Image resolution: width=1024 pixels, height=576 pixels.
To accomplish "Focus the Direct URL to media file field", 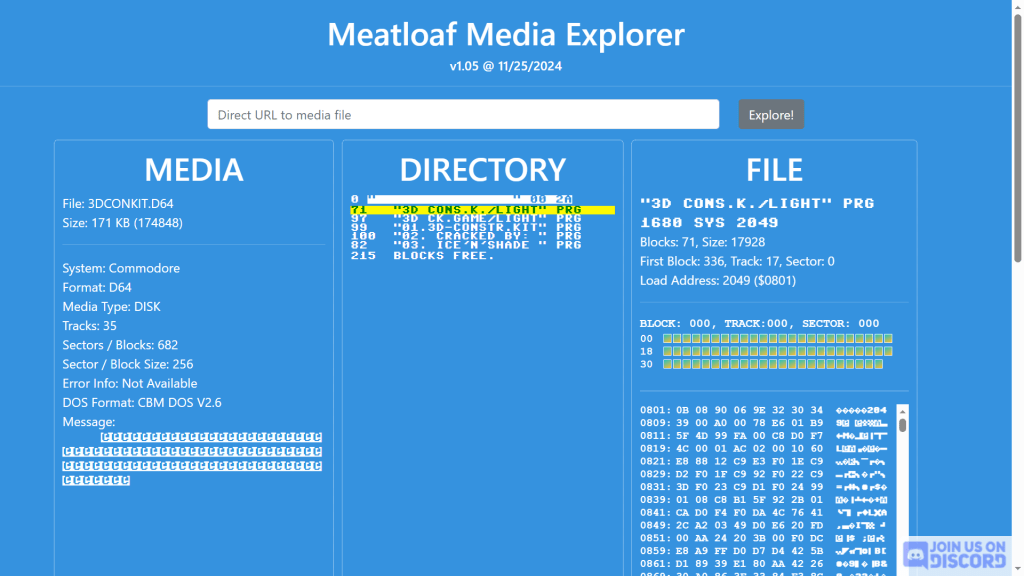I will [x=463, y=115].
